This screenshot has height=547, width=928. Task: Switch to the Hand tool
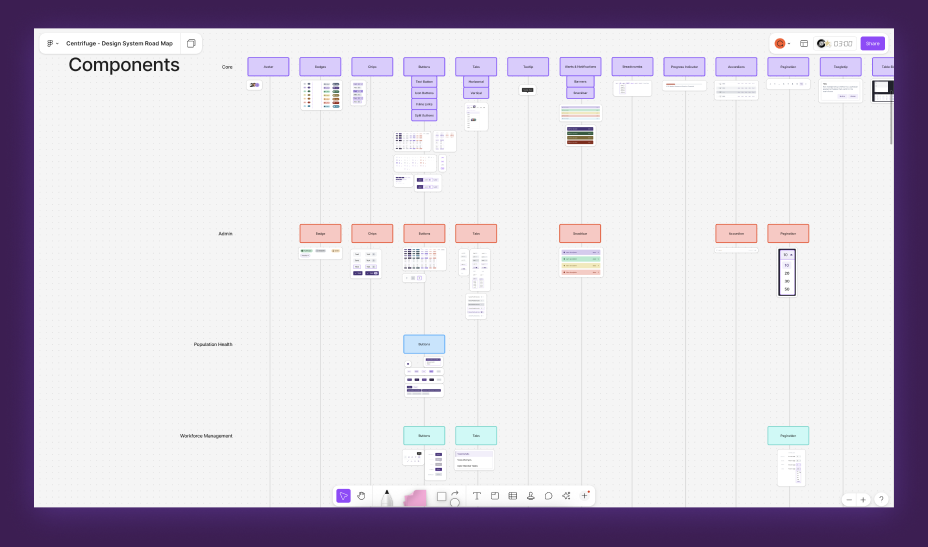pos(361,496)
